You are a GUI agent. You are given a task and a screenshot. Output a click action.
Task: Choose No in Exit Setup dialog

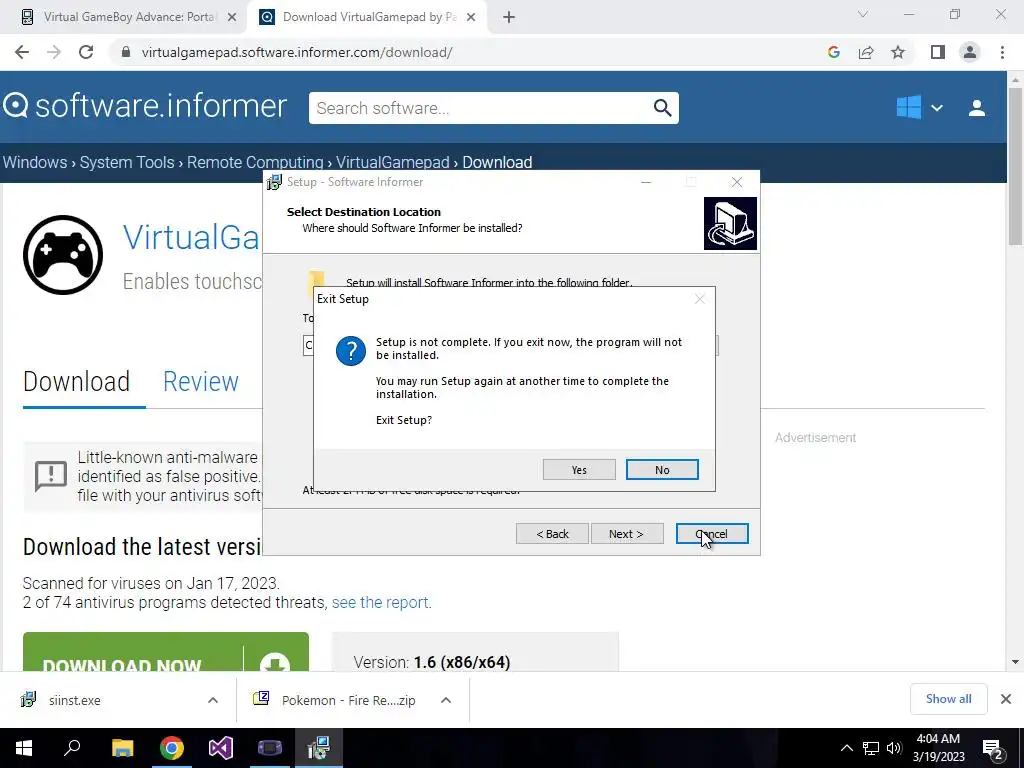(662, 470)
